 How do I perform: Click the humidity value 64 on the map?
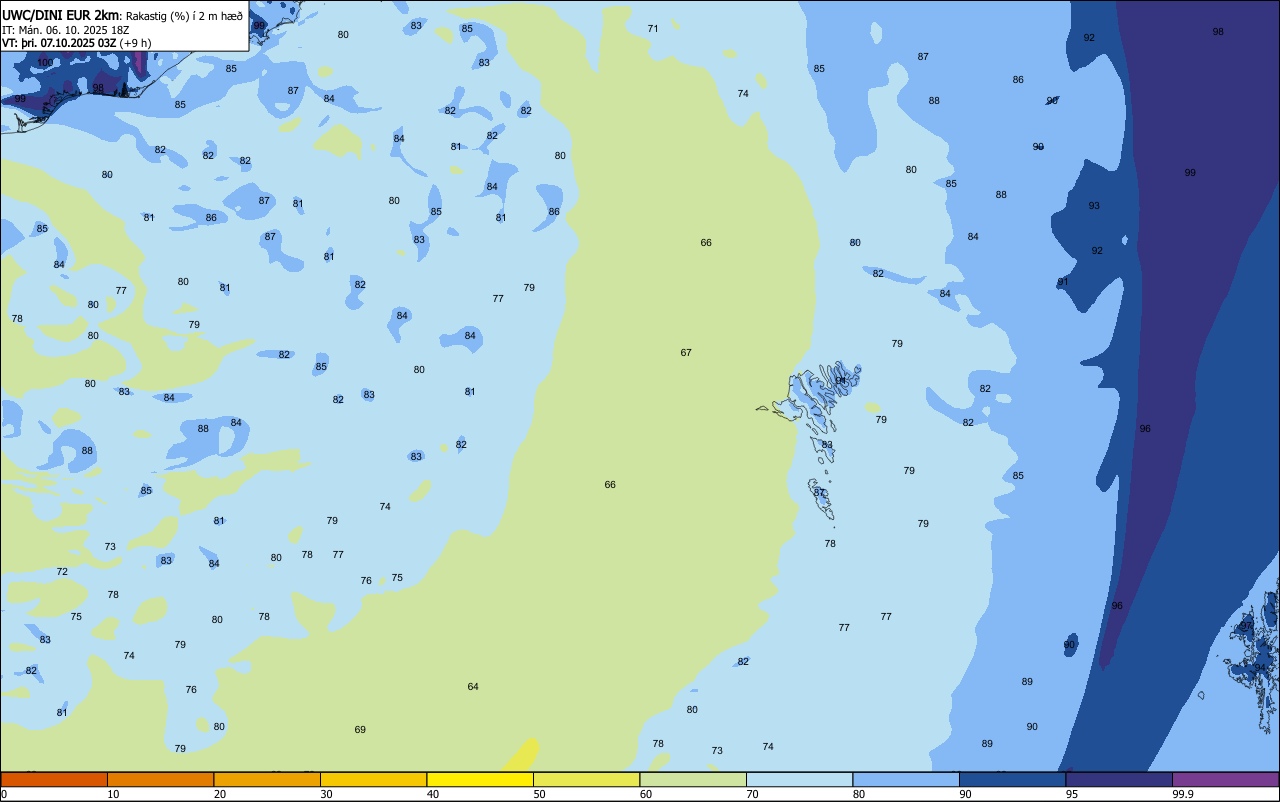(473, 687)
